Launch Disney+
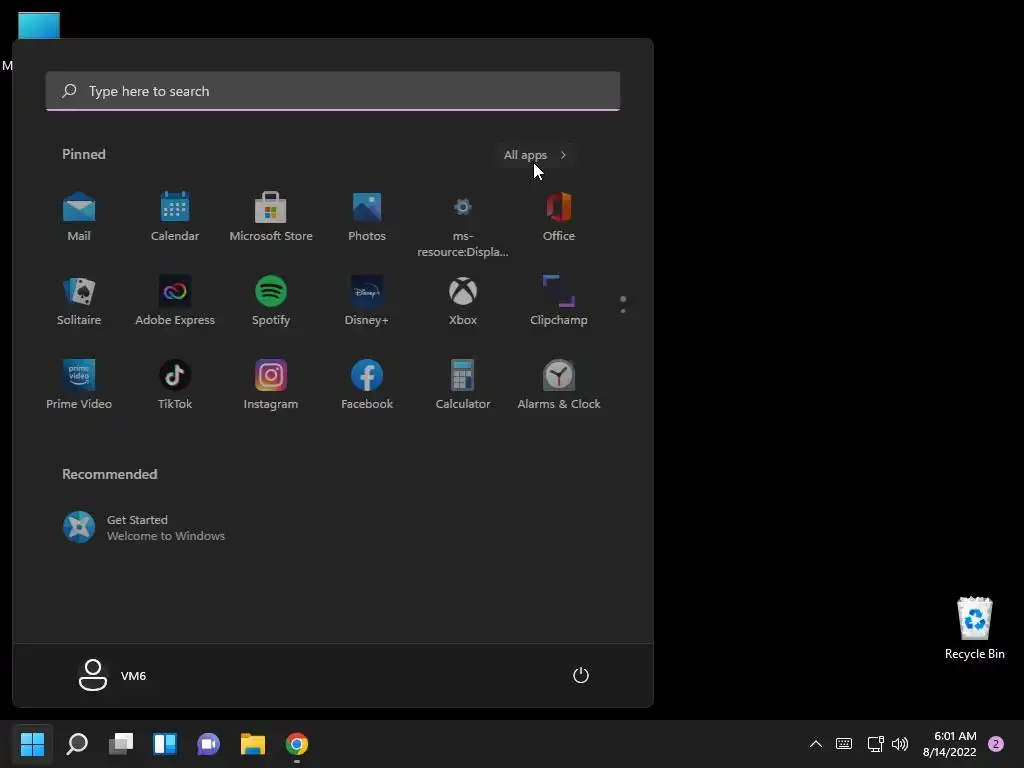The height and width of the screenshot is (768, 1024). coord(366,301)
